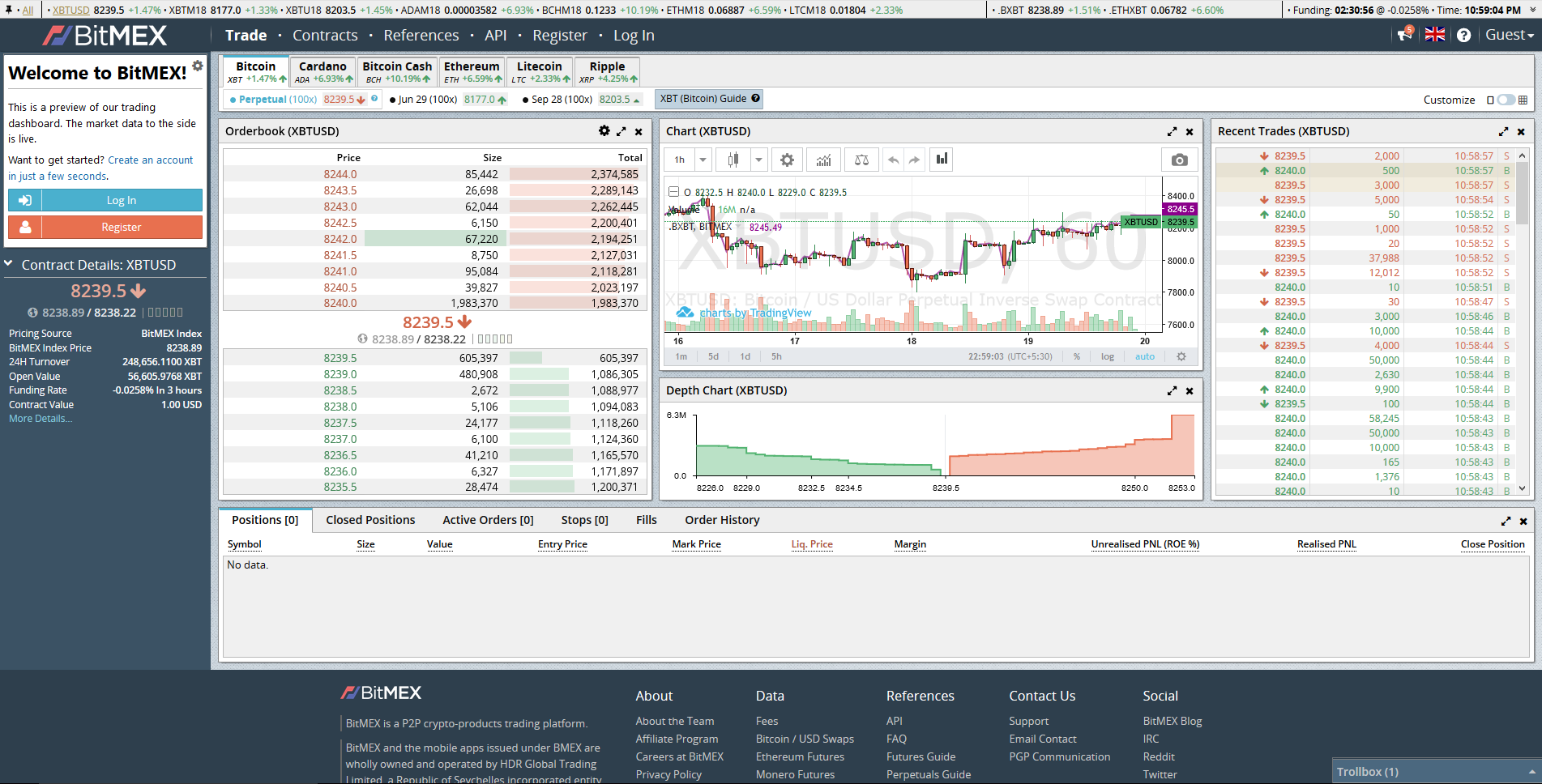Click the grid layout icon beside the Customize toggle
Image resolution: width=1542 pixels, height=784 pixels.
(1523, 100)
